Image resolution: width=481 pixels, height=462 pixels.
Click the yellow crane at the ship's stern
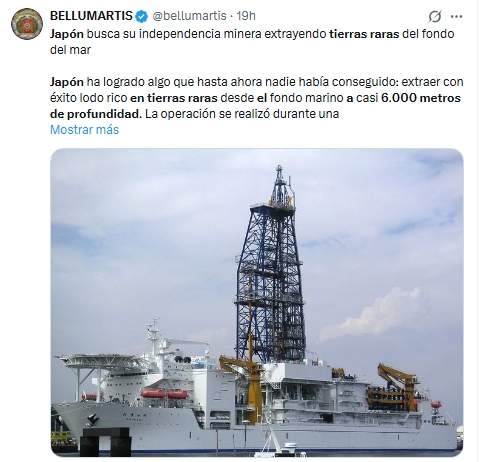click(x=398, y=385)
